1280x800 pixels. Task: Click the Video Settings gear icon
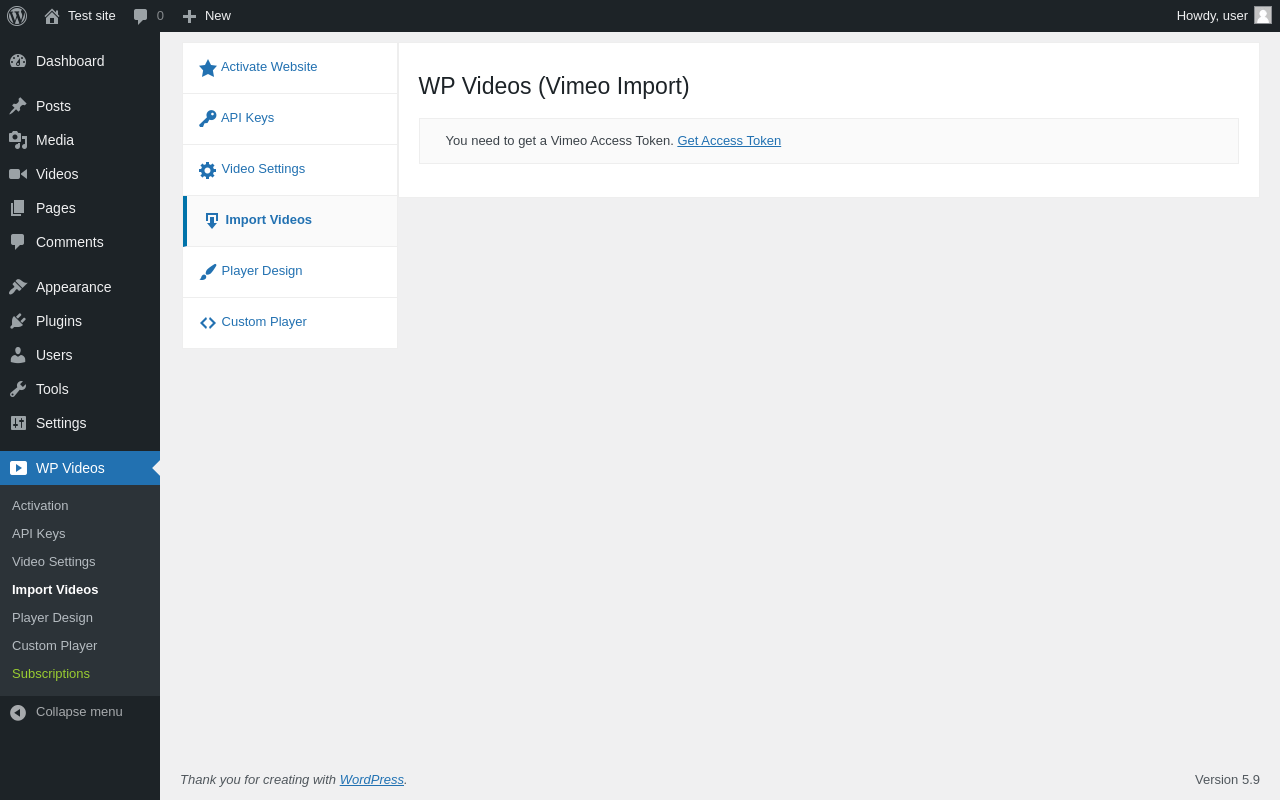coord(208,170)
